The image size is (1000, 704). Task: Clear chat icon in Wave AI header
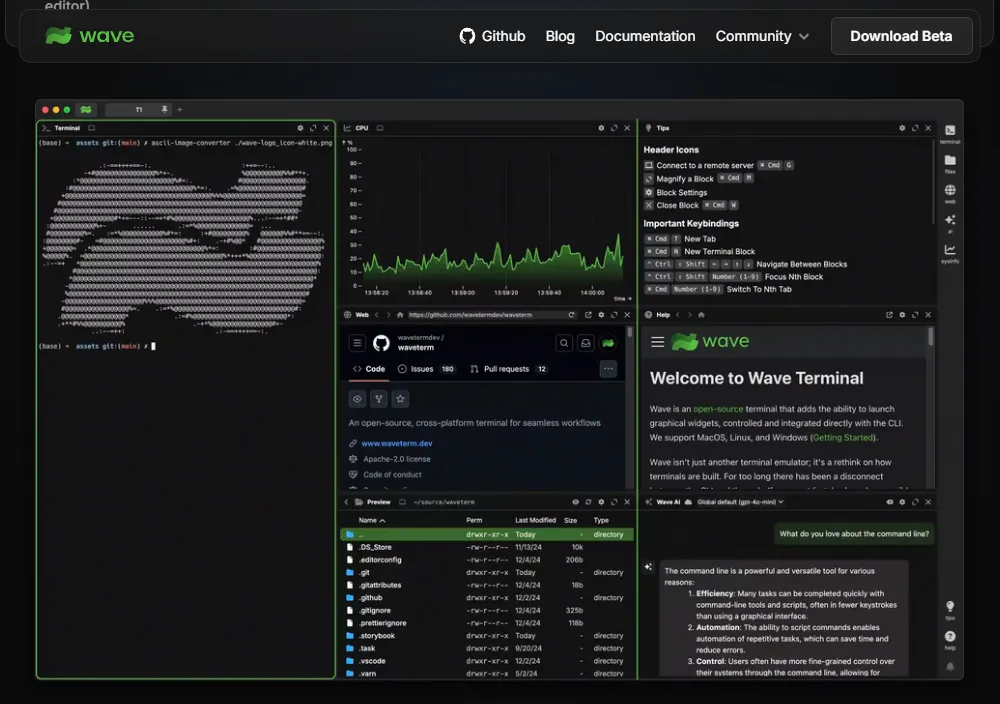(x=889, y=502)
